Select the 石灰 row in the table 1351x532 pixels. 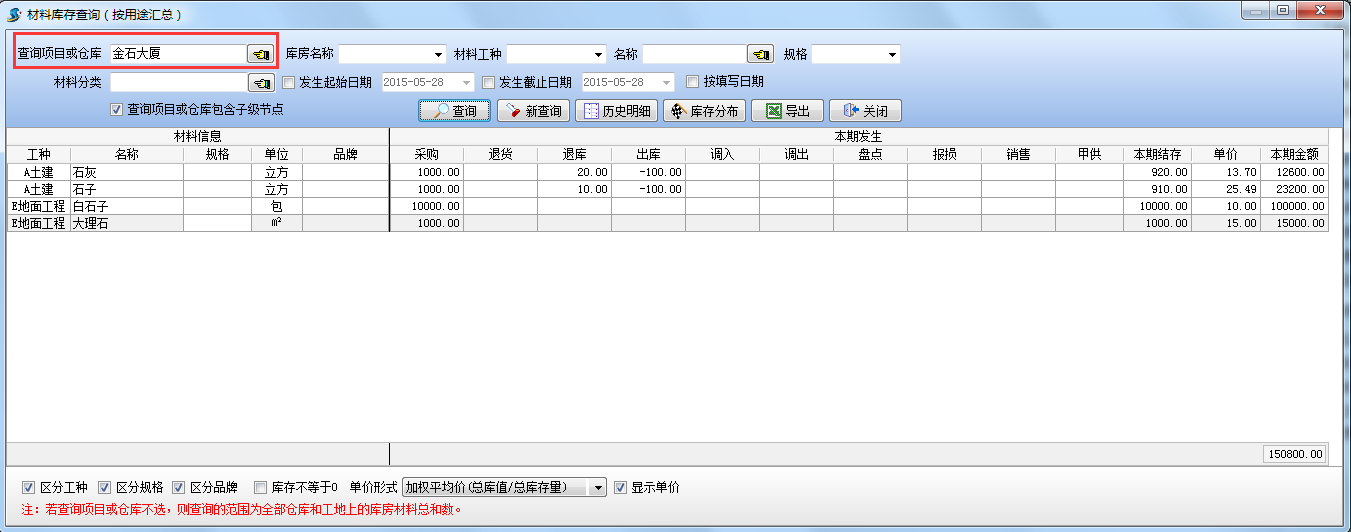click(x=126, y=172)
